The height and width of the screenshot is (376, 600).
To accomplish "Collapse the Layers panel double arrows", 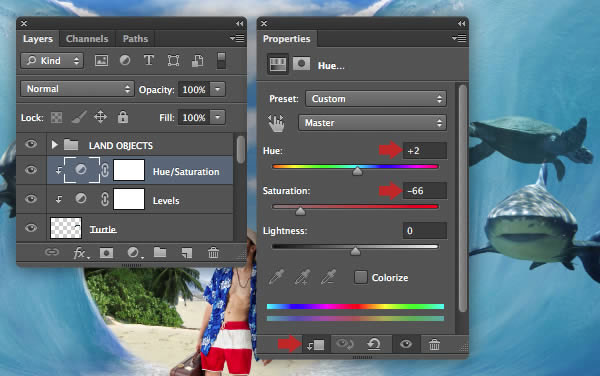I will click(240, 24).
